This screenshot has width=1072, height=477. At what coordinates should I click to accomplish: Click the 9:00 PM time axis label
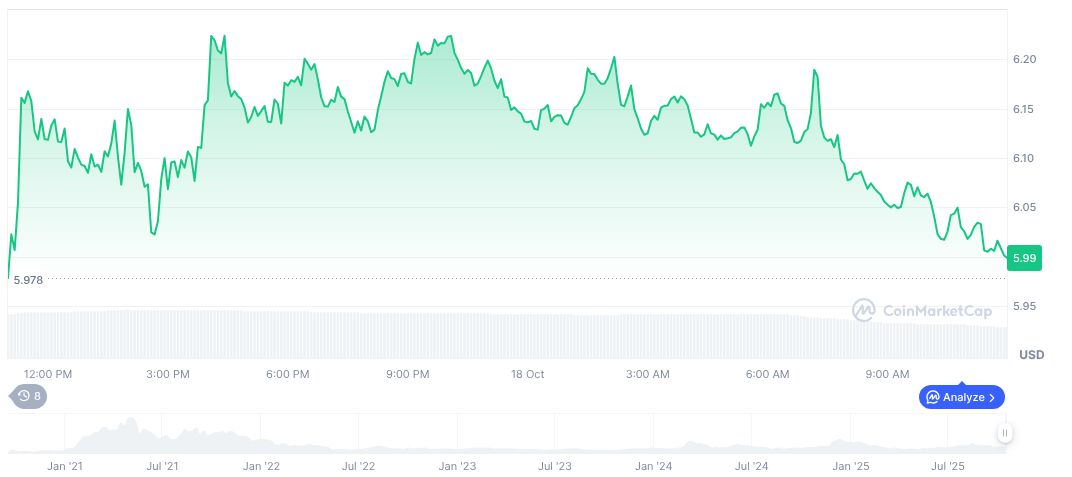click(407, 374)
